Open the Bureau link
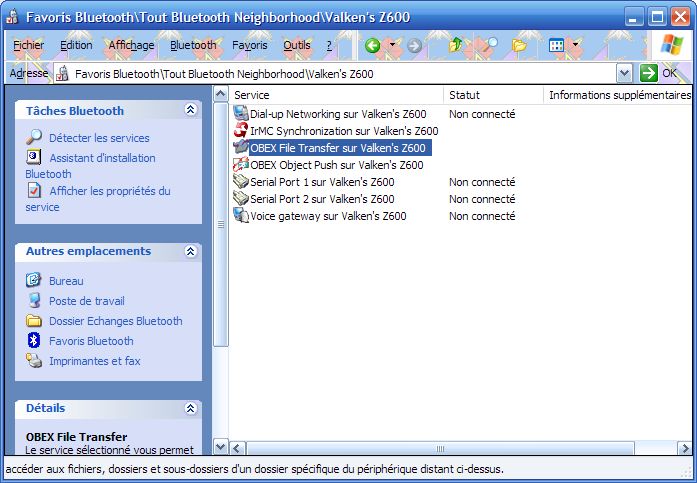The height and width of the screenshot is (483, 697). (x=66, y=281)
